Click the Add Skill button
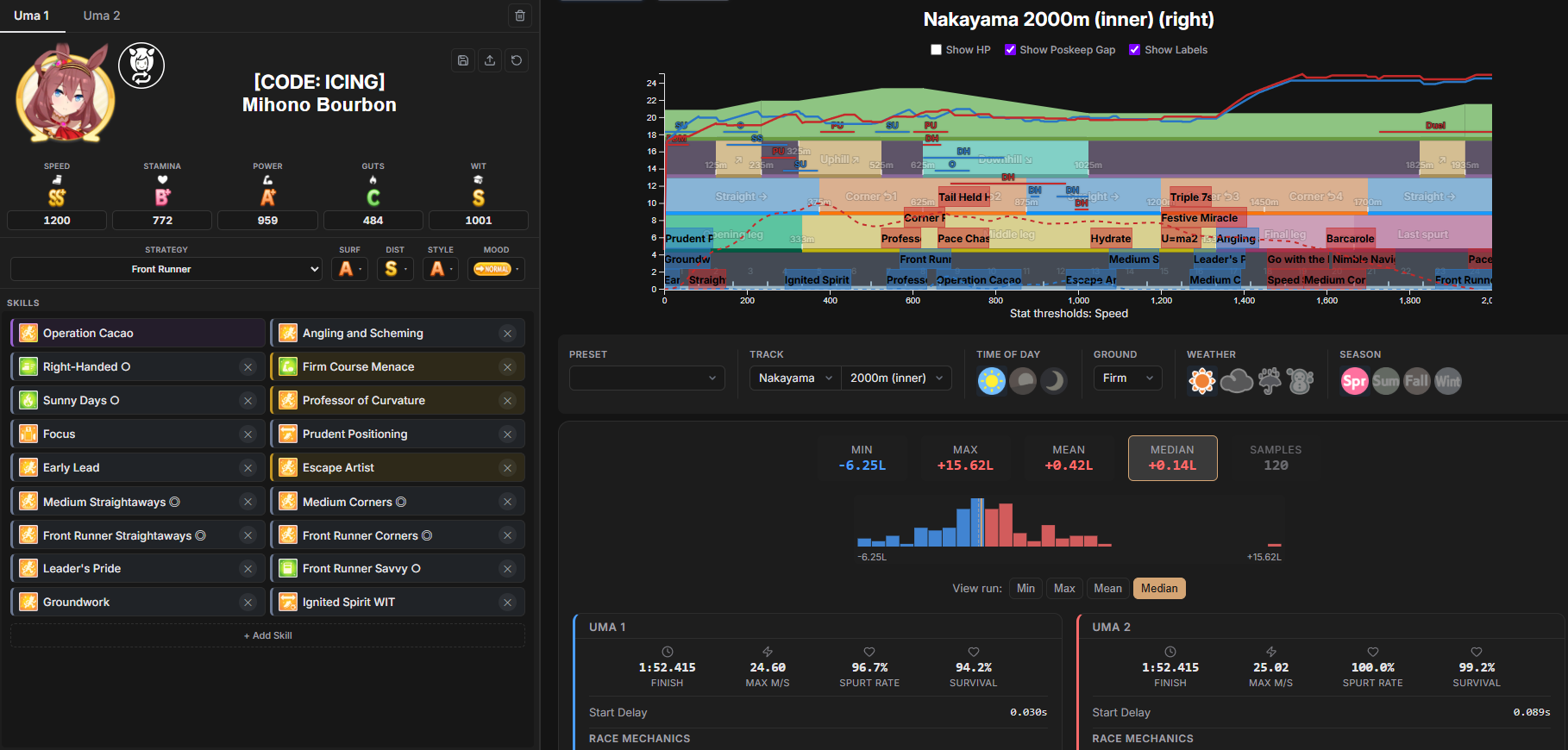The image size is (1568, 750). point(267,635)
